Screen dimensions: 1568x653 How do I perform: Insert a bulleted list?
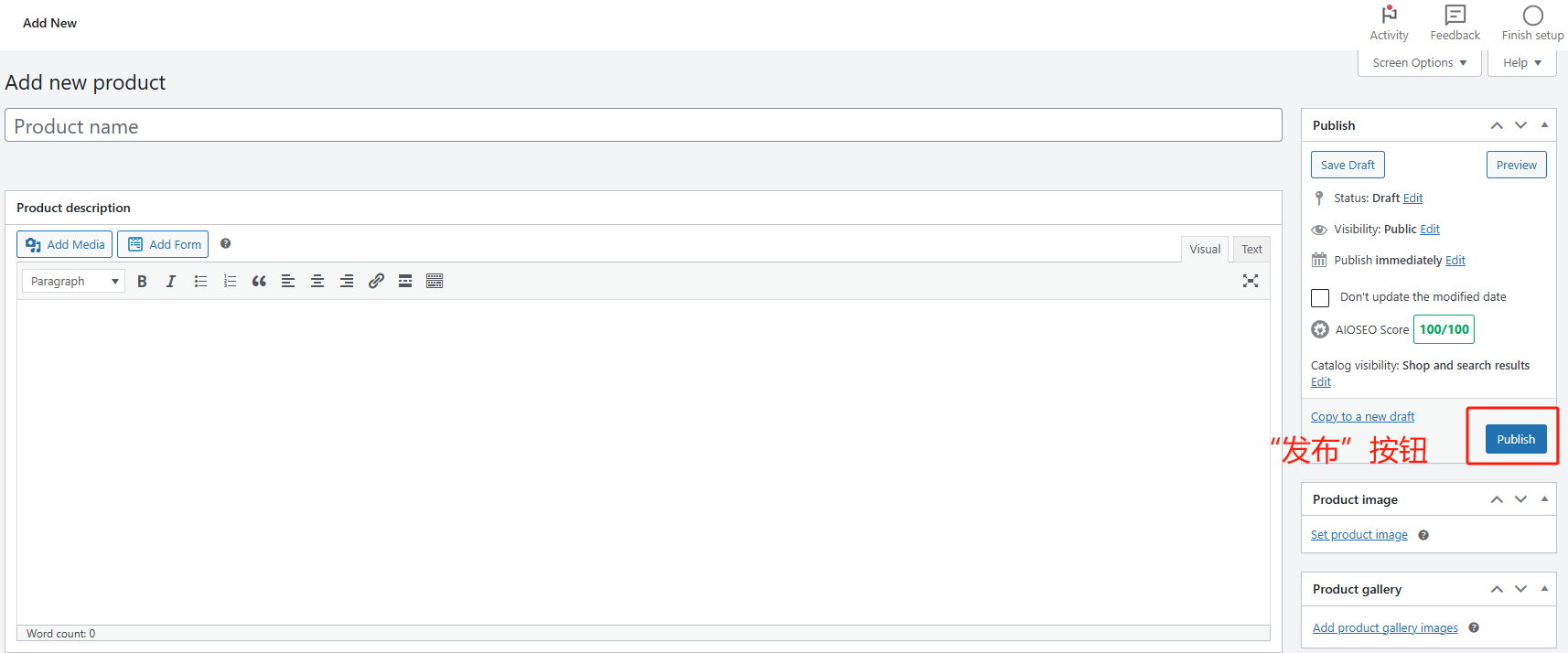(200, 282)
